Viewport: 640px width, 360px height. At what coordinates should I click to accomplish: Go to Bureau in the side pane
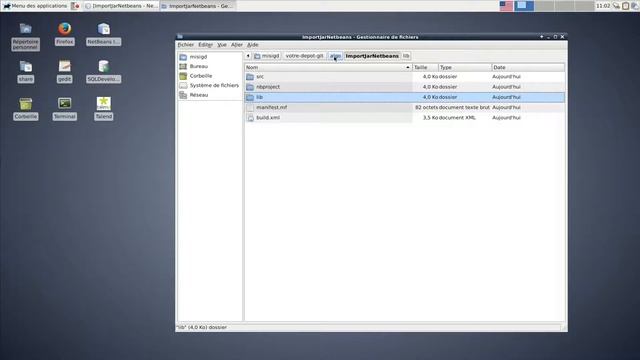tap(210, 66)
